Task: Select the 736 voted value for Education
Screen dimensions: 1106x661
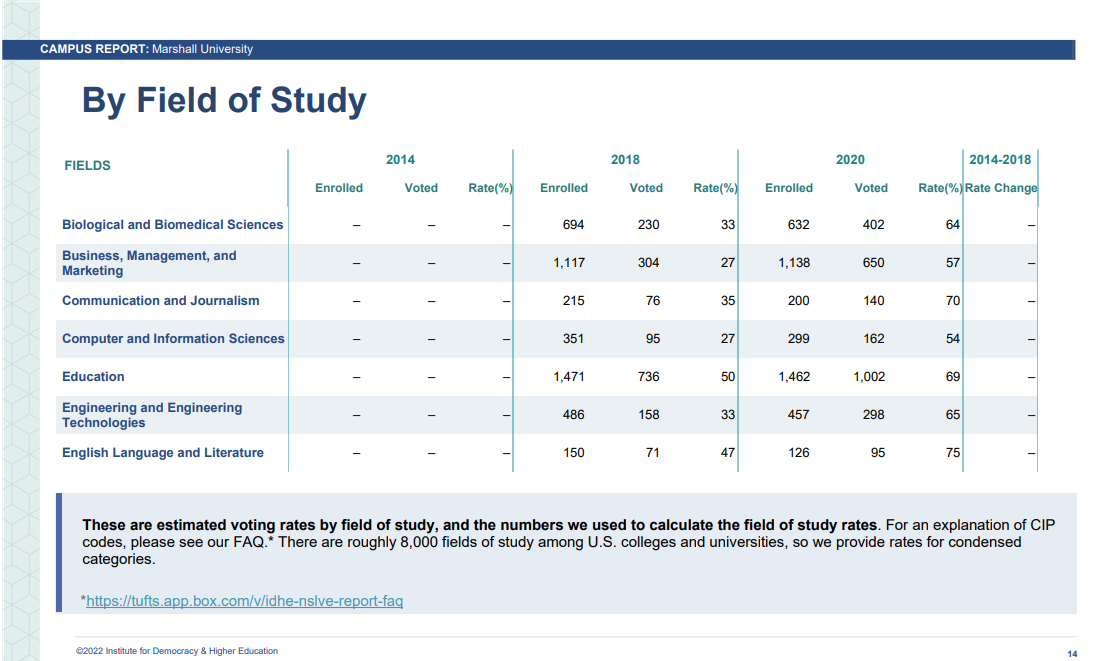Action: 648,377
